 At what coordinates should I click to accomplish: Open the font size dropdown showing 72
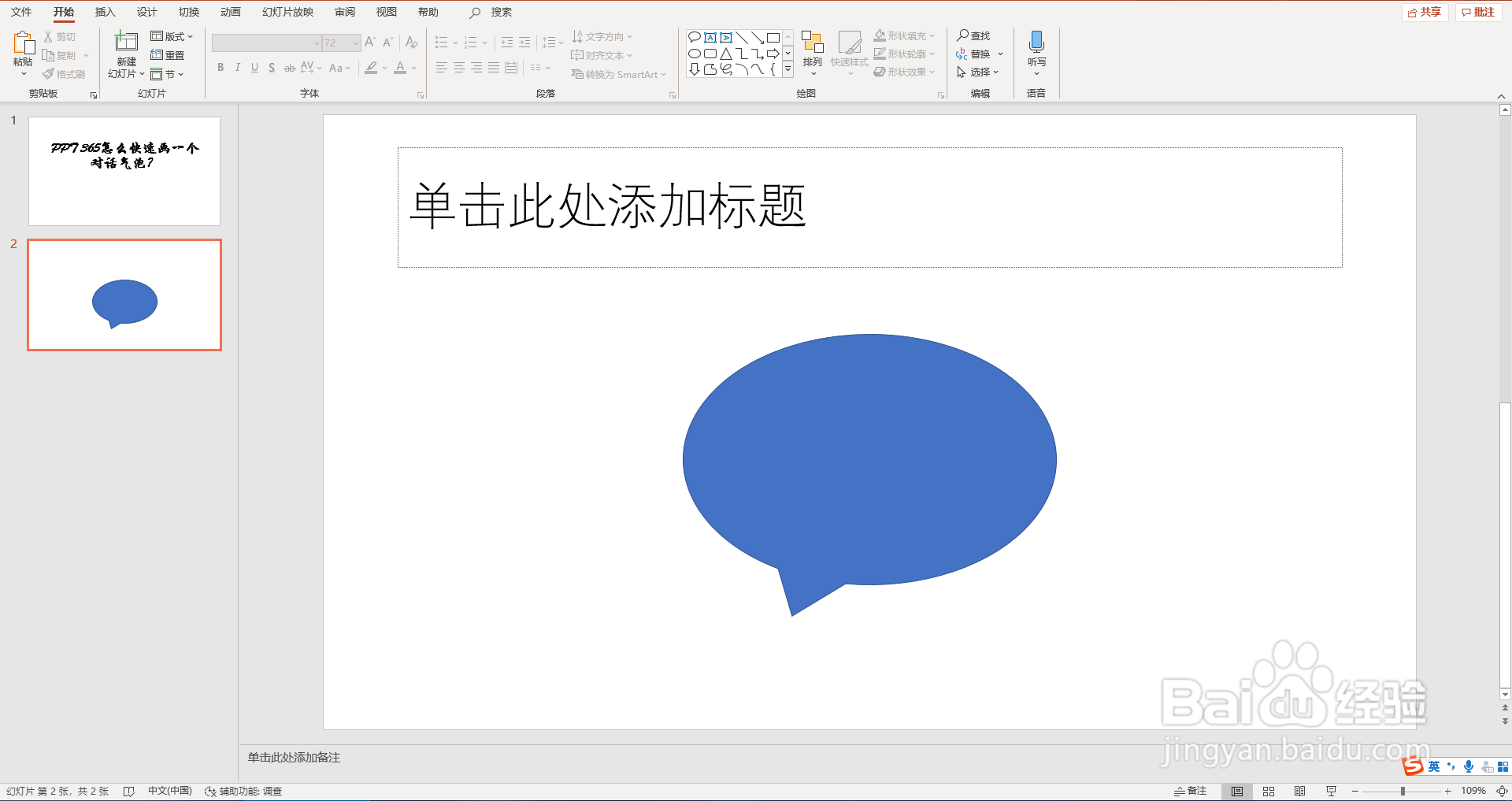point(356,43)
